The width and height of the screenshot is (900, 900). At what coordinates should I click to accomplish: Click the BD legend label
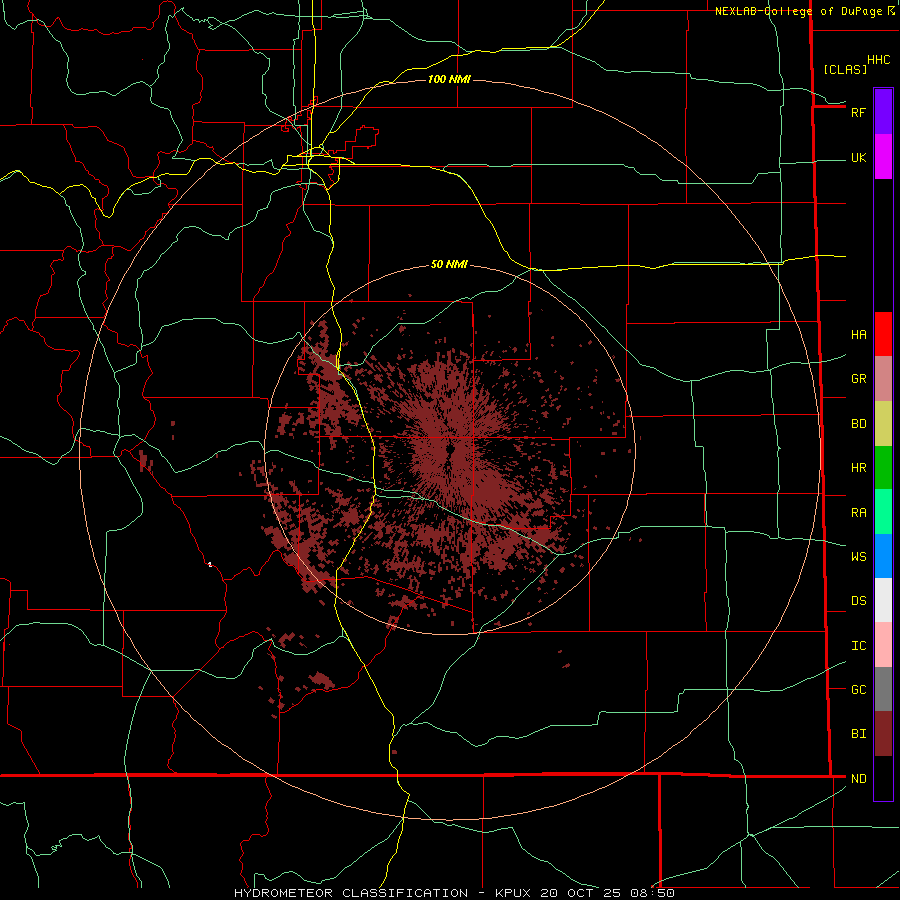[x=858, y=424]
